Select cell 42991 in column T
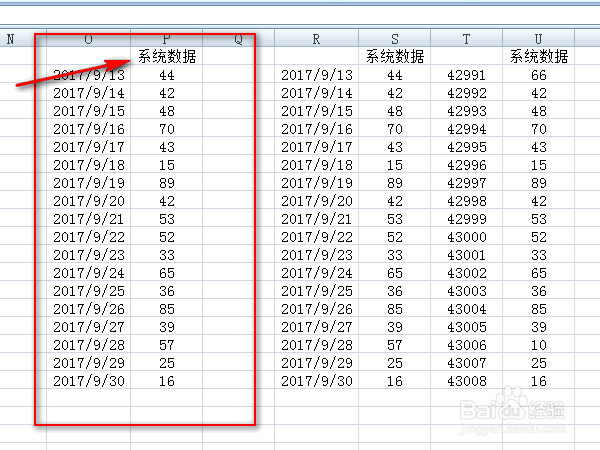The height and width of the screenshot is (450, 600). click(x=466, y=75)
